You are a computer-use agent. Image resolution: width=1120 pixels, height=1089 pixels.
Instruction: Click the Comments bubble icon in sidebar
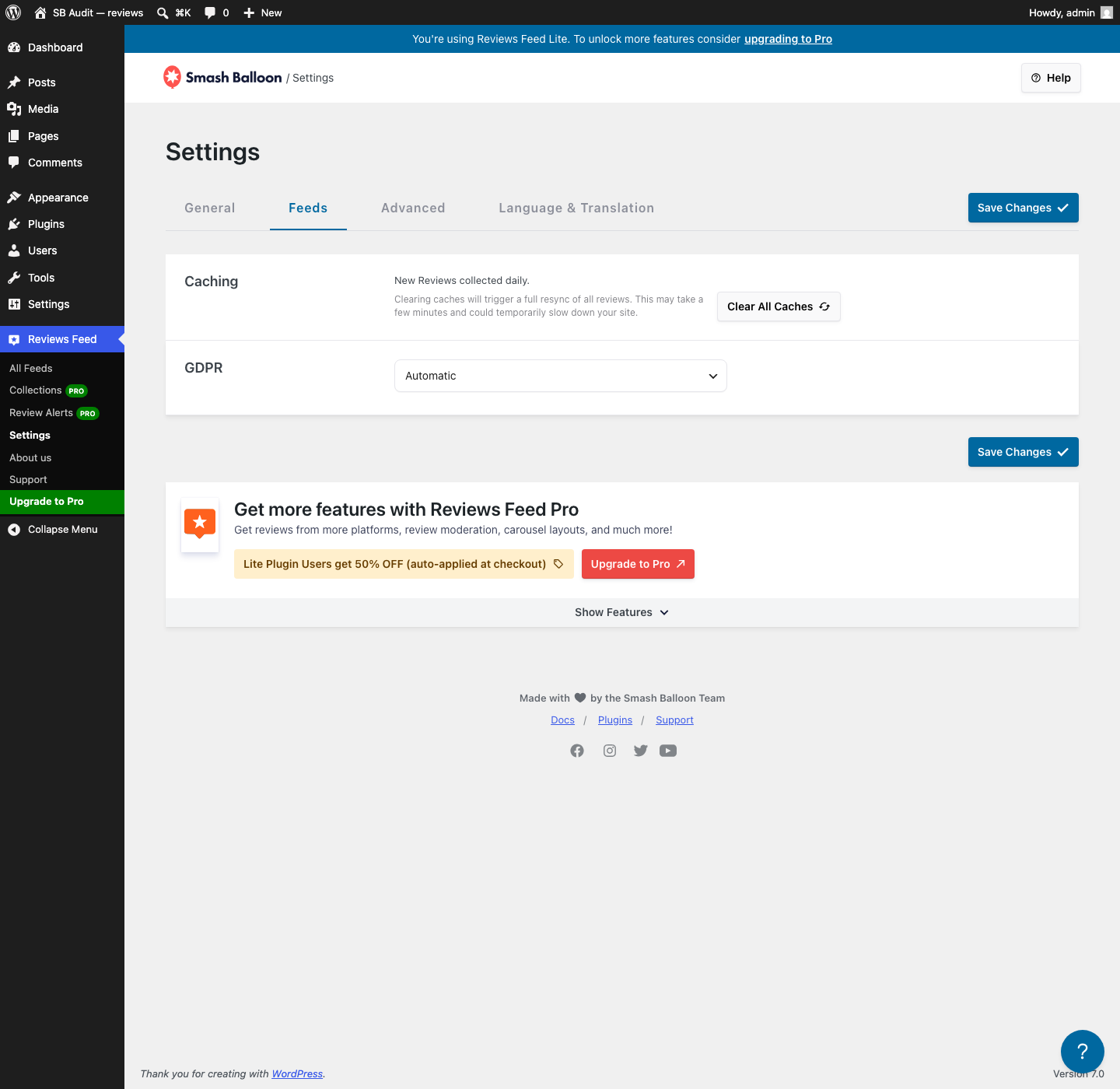pyautogui.click(x=14, y=163)
